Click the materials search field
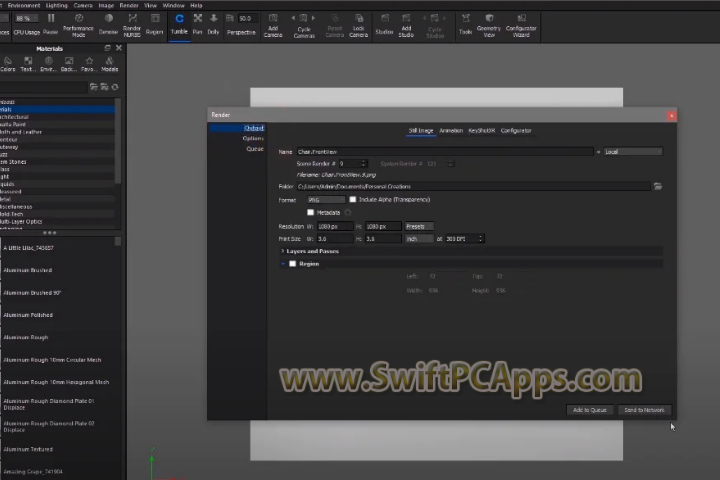Screen dimensions: 720x480 click(43, 87)
